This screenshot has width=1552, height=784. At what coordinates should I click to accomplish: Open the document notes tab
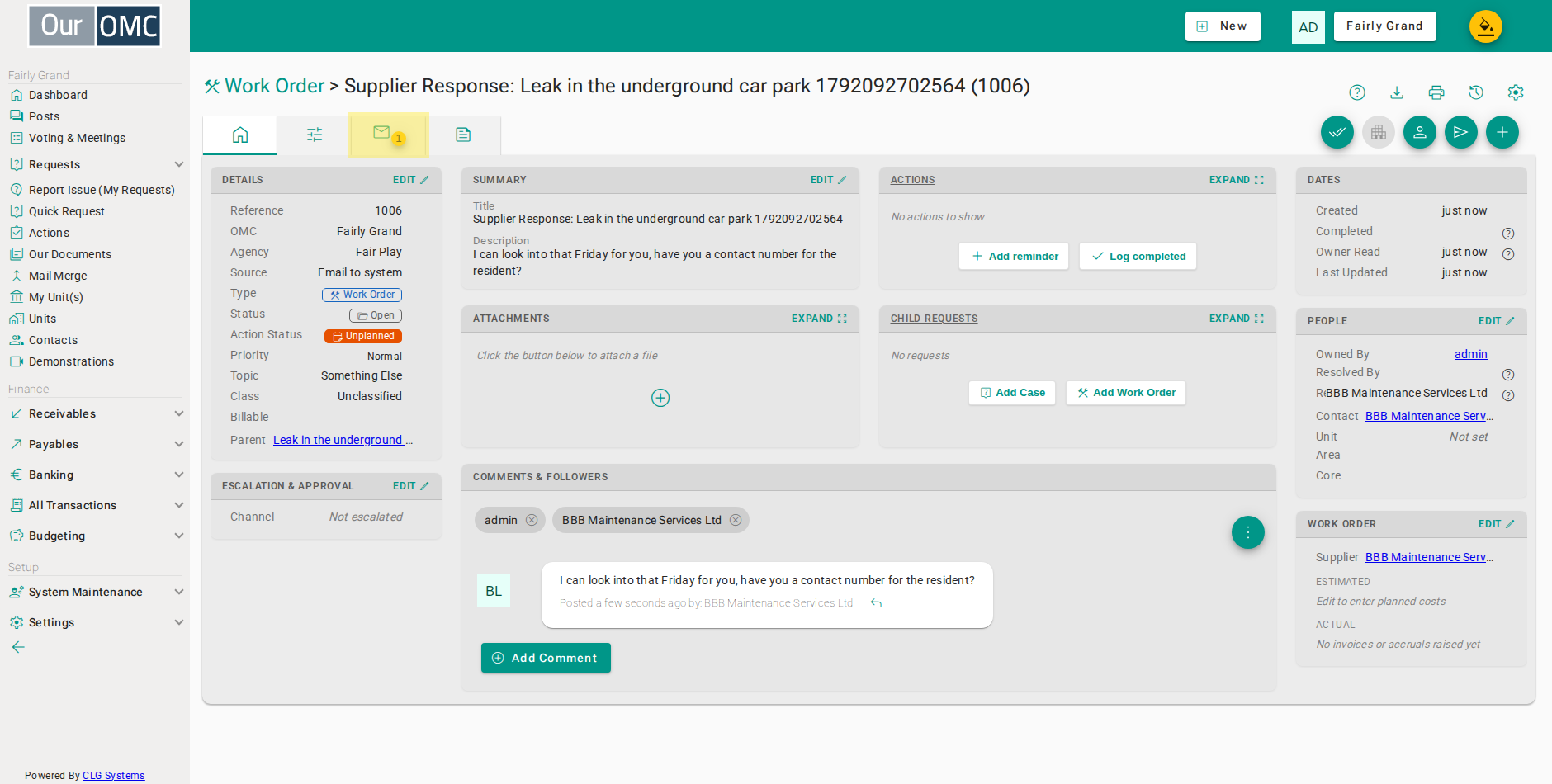coord(463,135)
